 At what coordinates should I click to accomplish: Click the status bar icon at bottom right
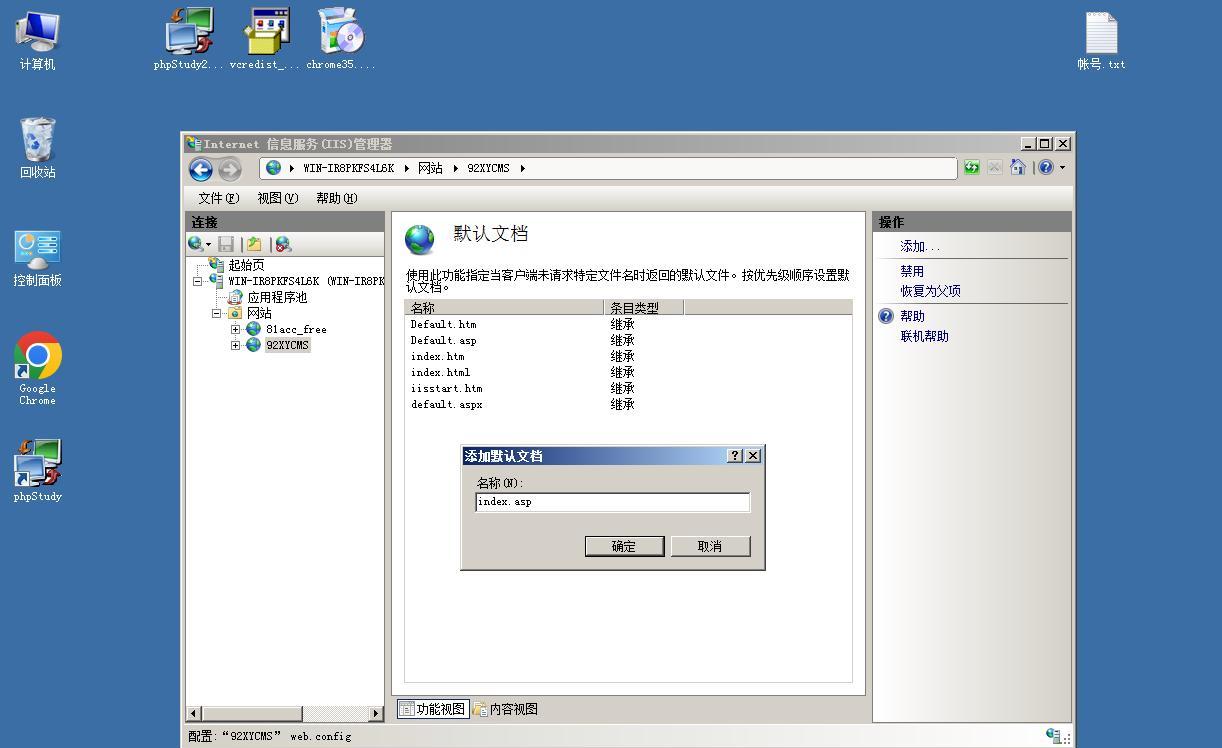point(1054,736)
